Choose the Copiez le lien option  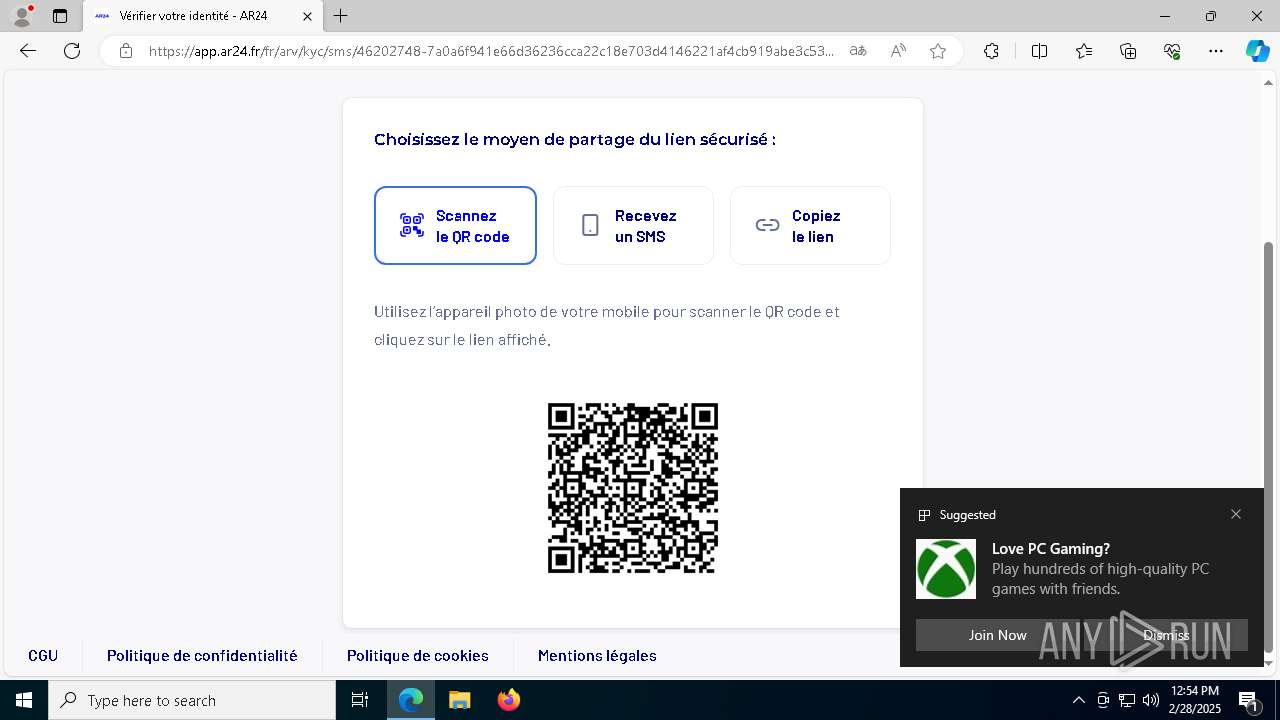click(810, 226)
